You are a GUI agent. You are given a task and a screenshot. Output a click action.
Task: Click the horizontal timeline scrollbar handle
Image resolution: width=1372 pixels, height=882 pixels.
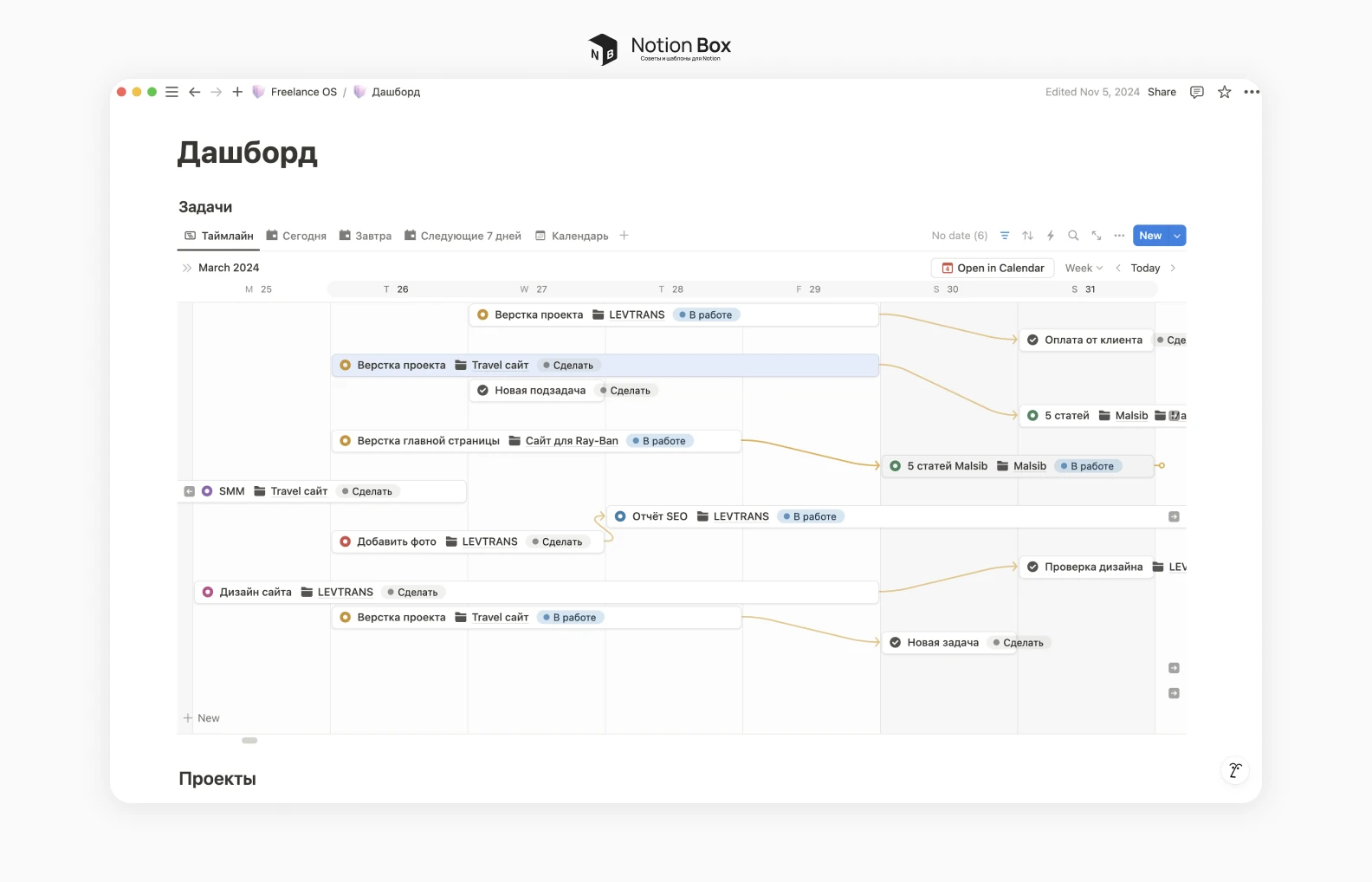click(249, 741)
